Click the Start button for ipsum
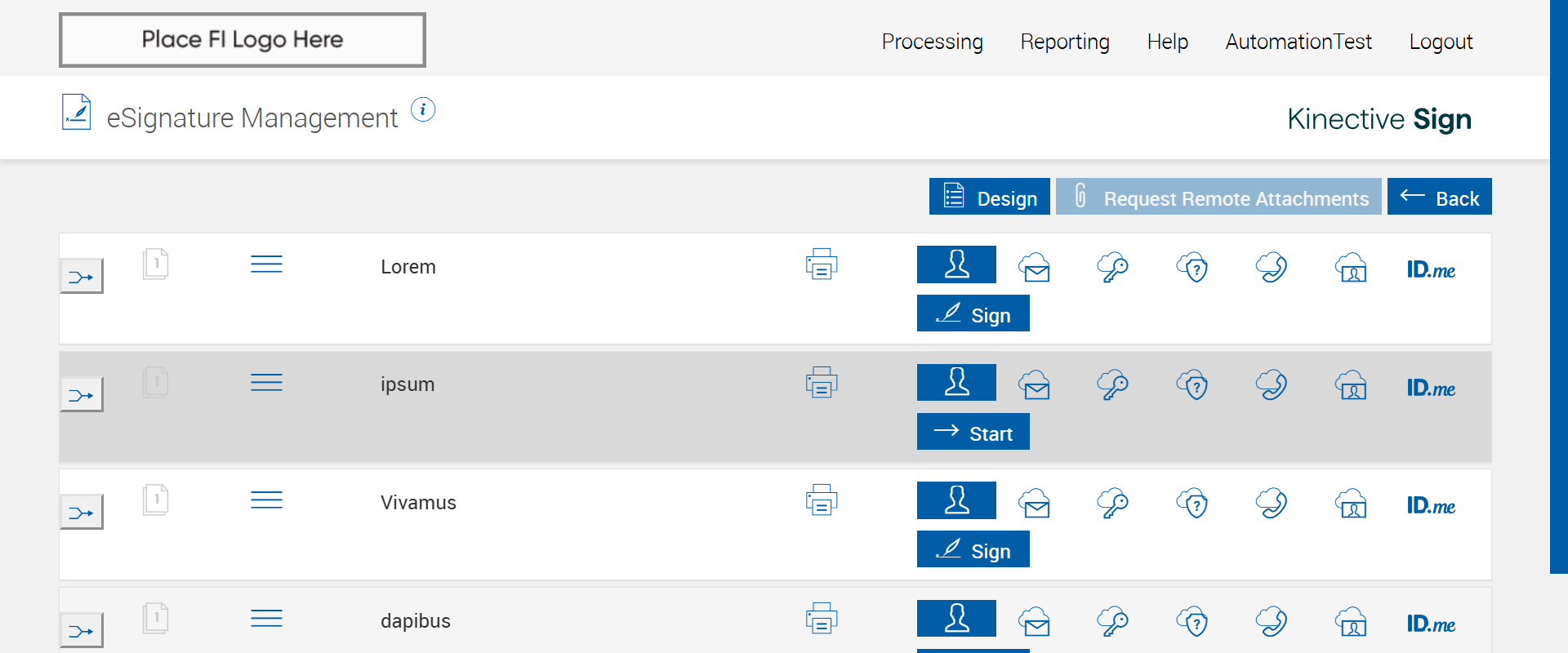This screenshot has width=1568, height=653. click(973, 432)
